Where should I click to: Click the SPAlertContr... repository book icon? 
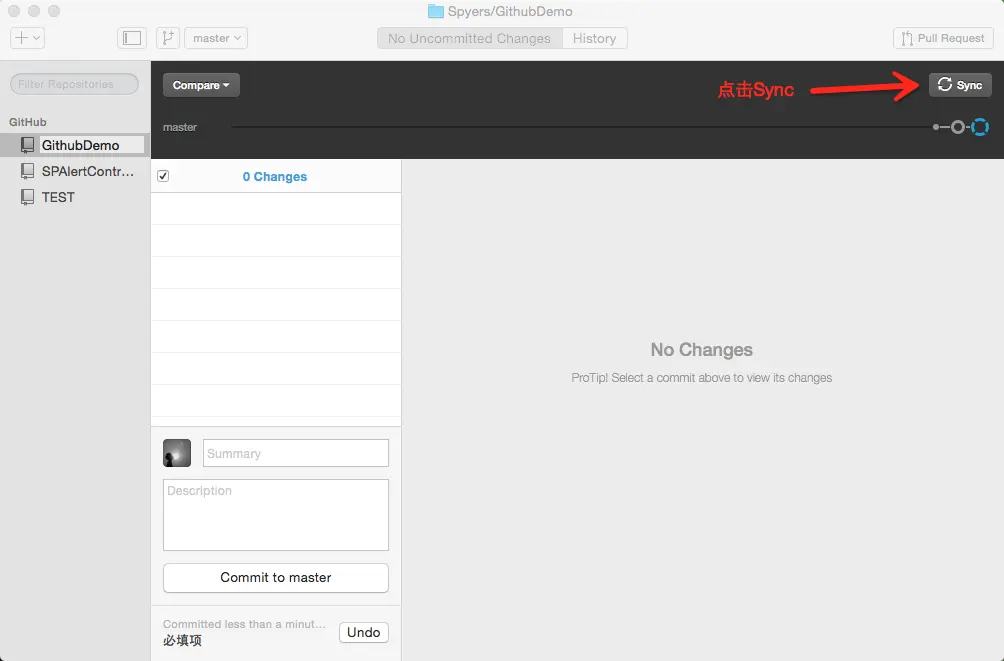point(28,171)
